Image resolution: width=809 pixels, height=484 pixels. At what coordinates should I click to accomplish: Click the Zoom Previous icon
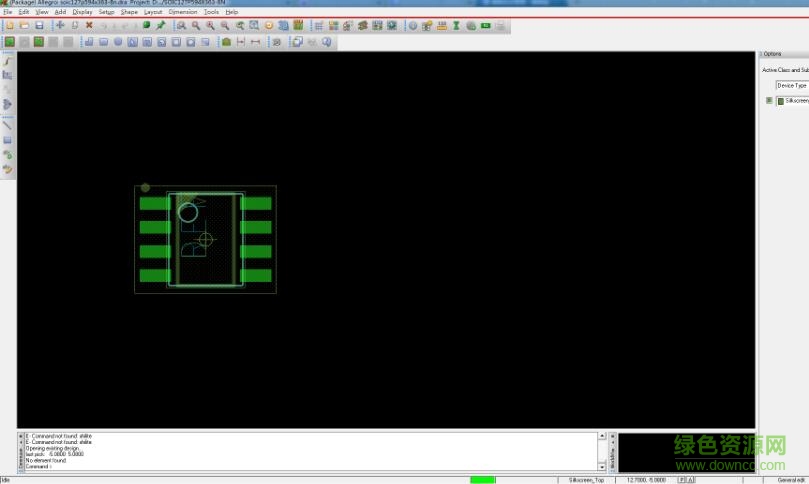coord(240,25)
